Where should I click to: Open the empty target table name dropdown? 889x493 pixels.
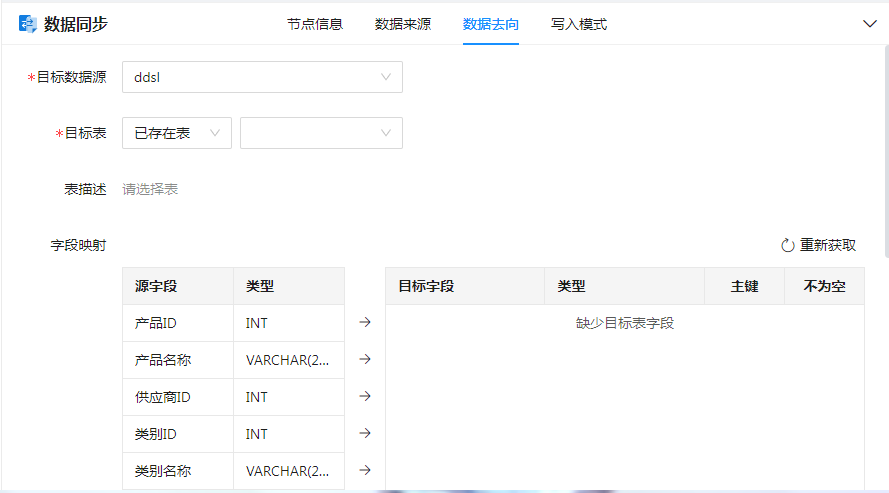(x=321, y=133)
